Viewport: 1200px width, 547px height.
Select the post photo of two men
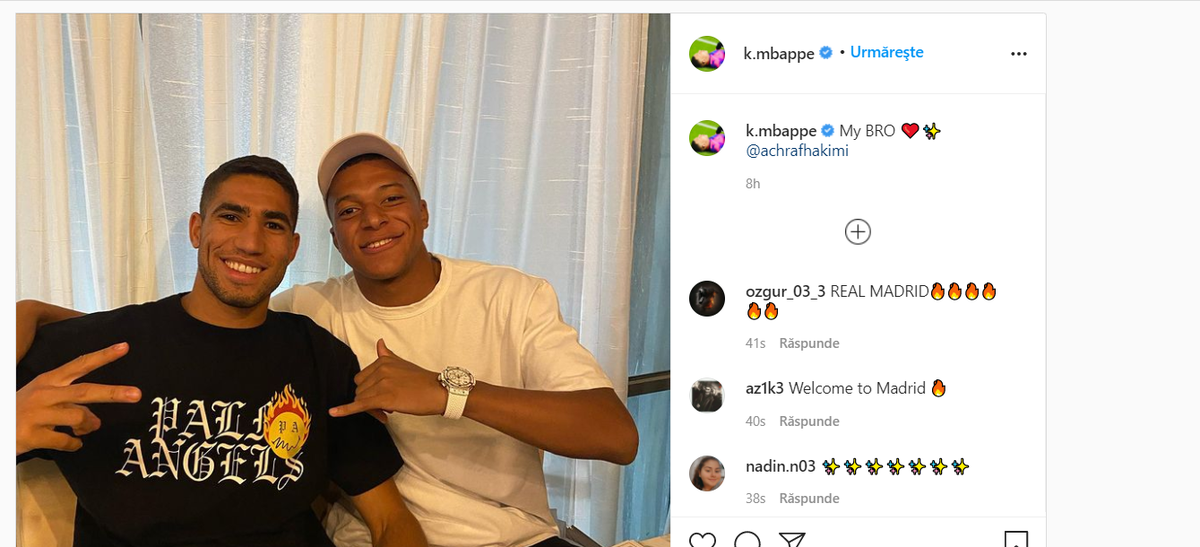point(343,280)
